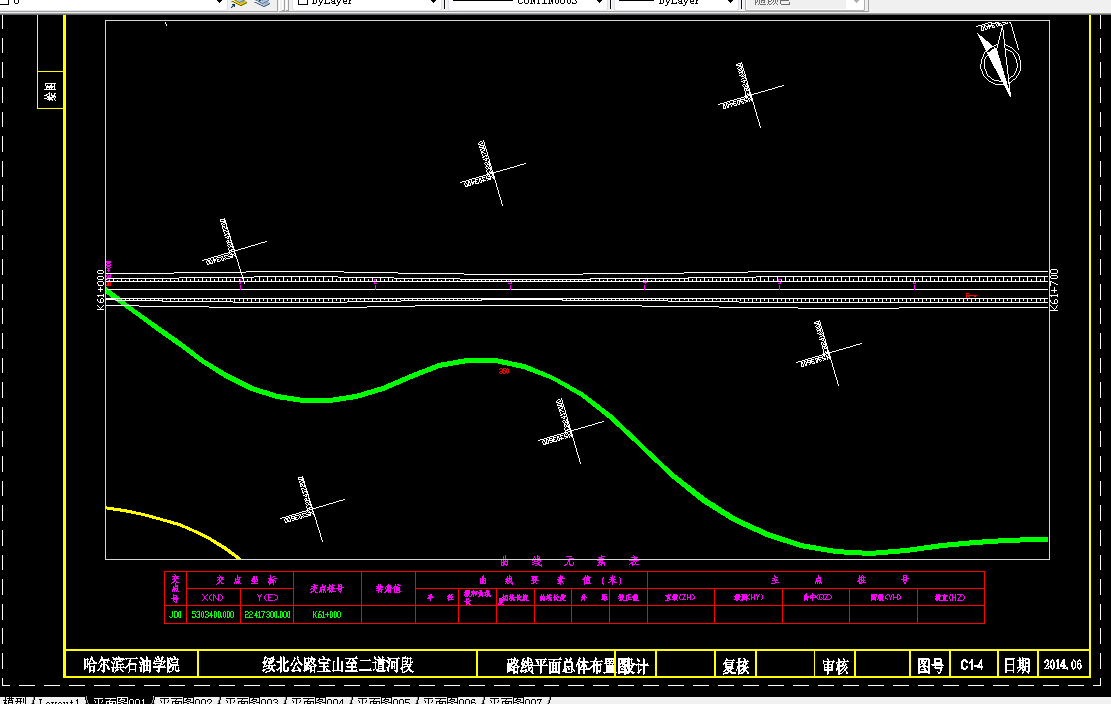This screenshot has width=1111, height=704.
Task: Click the 交点桩号 table header
Action: click(327, 589)
